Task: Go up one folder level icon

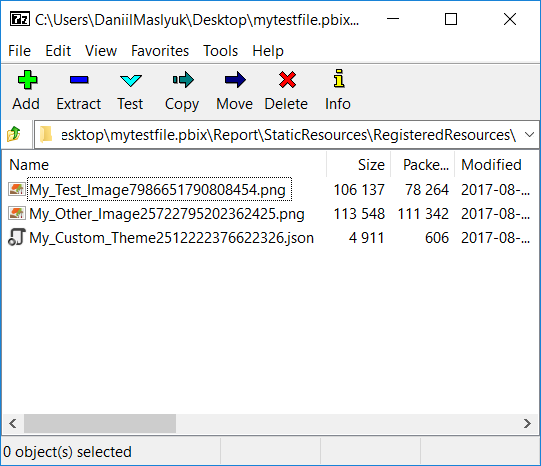Action: click(14, 134)
